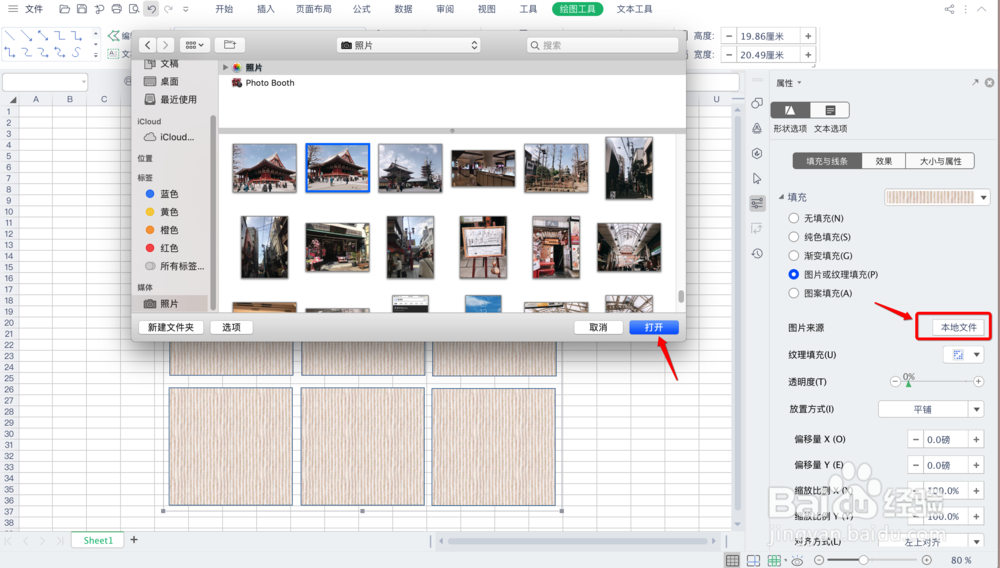This screenshot has width=1000, height=568.
Task: Click the save disk icon in toolbar
Action: coord(82,9)
